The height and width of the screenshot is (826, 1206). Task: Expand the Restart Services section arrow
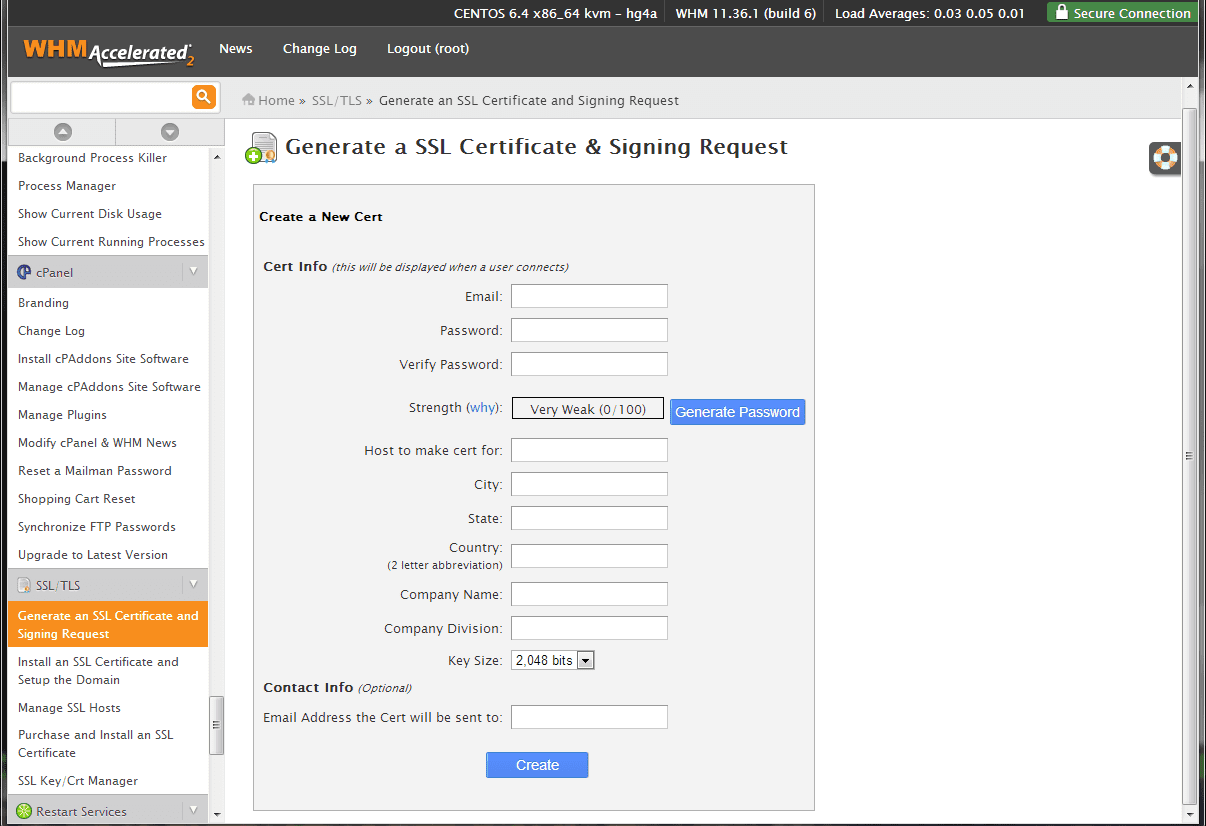pos(193,809)
